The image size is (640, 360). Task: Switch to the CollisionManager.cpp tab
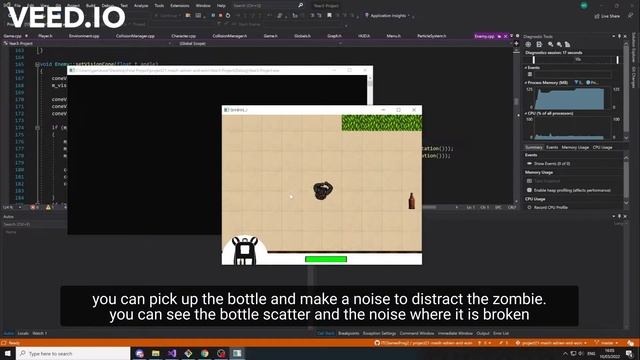(135, 36)
